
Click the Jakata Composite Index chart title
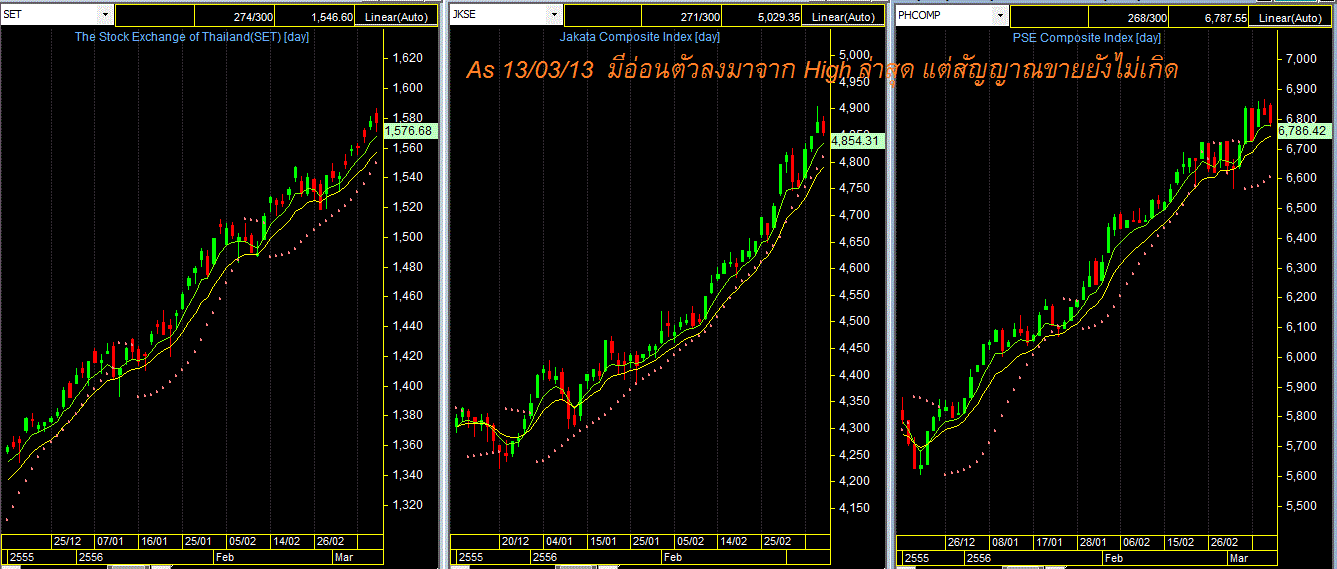[x=639, y=37]
